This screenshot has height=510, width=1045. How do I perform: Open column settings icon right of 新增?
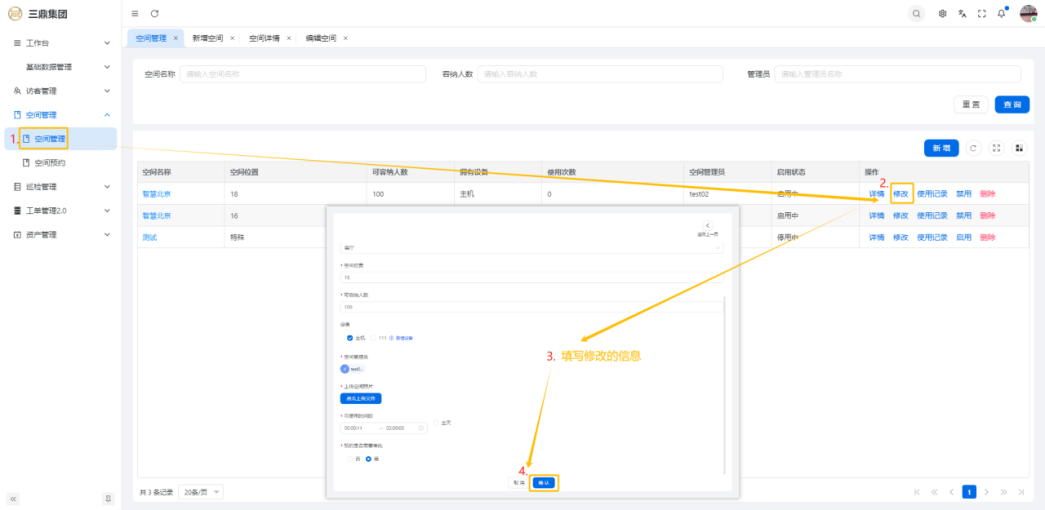pyautogui.click(x=1019, y=148)
